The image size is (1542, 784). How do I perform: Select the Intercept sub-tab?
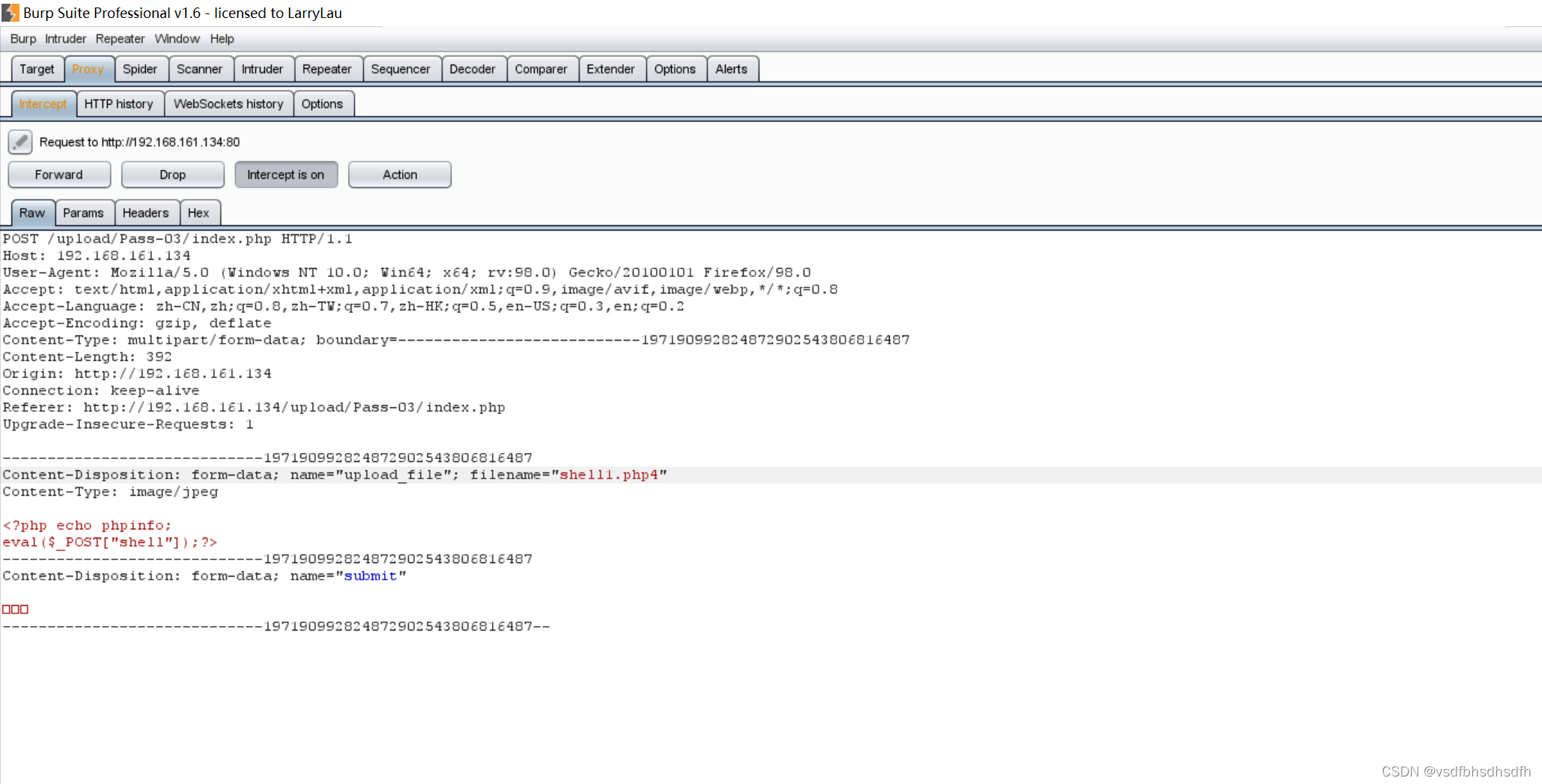coord(43,104)
